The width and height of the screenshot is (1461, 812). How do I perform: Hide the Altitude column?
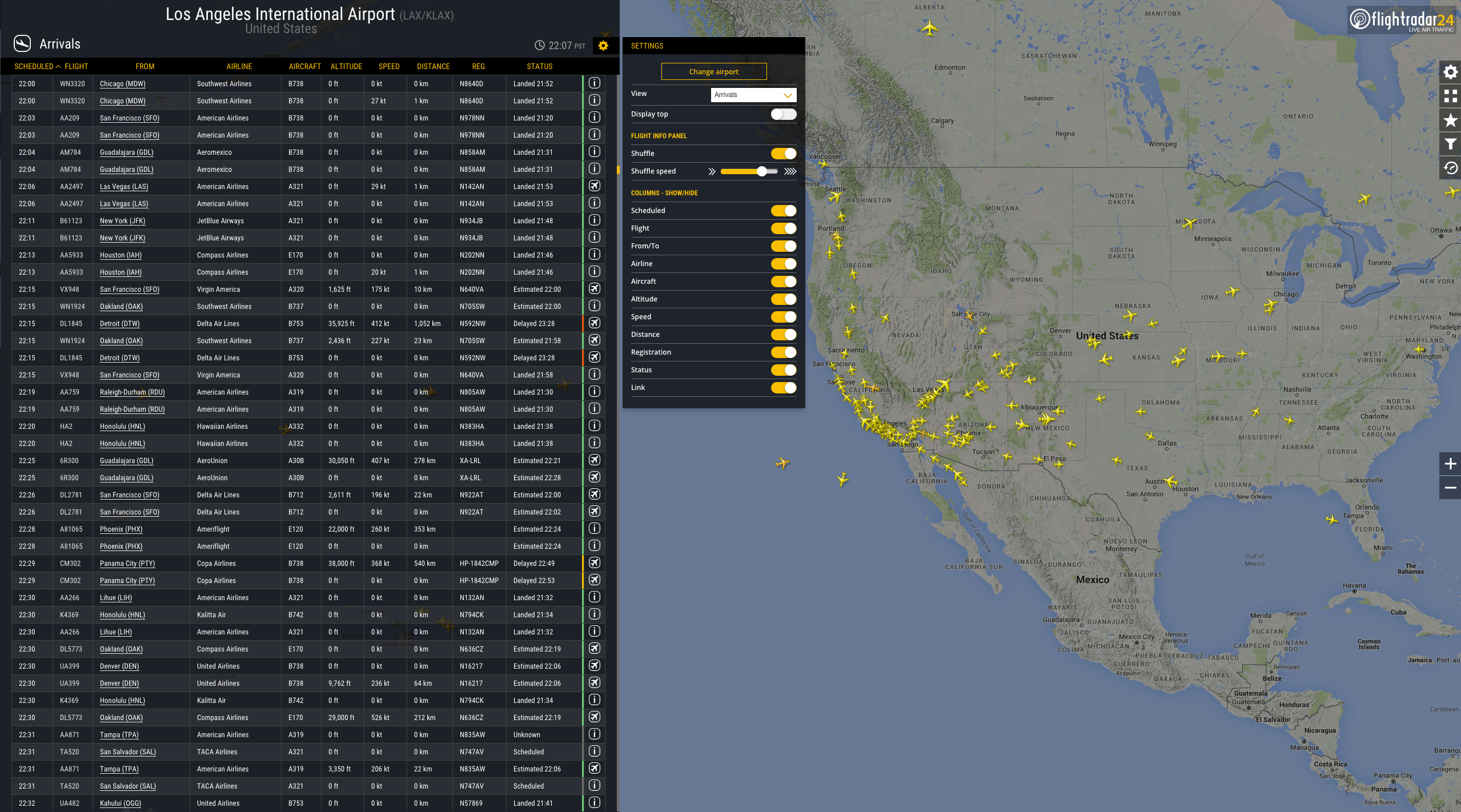click(x=783, y=299)
